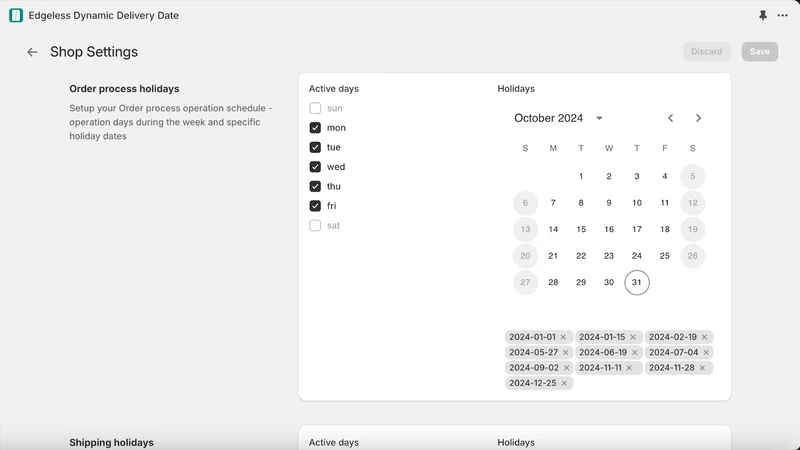800x450 pixels.
Task: Select October 23 on the calendar
Action: [609, 256]
